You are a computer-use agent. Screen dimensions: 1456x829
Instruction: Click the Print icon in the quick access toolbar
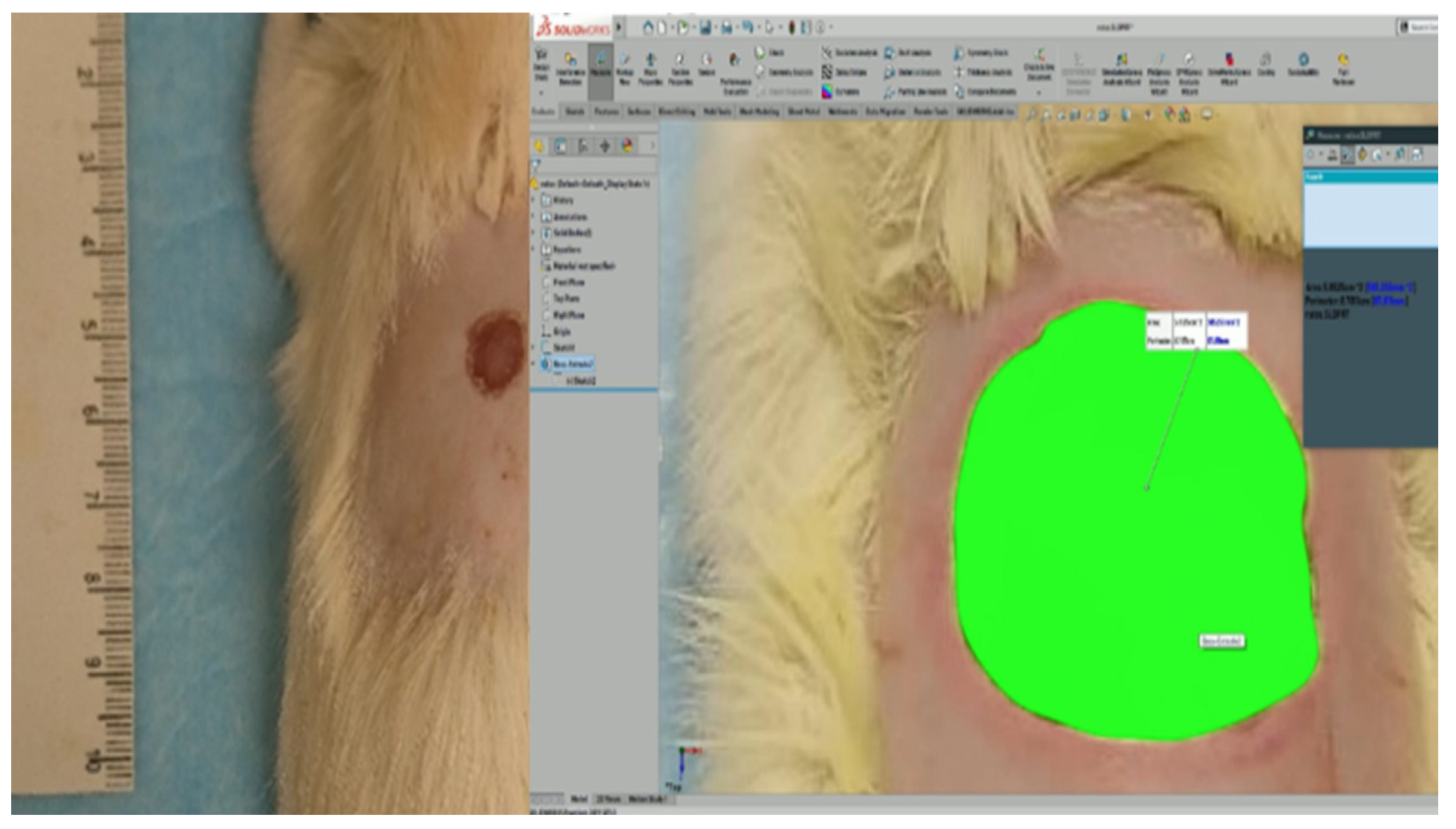pyautogui.click(x=726, y=27)
